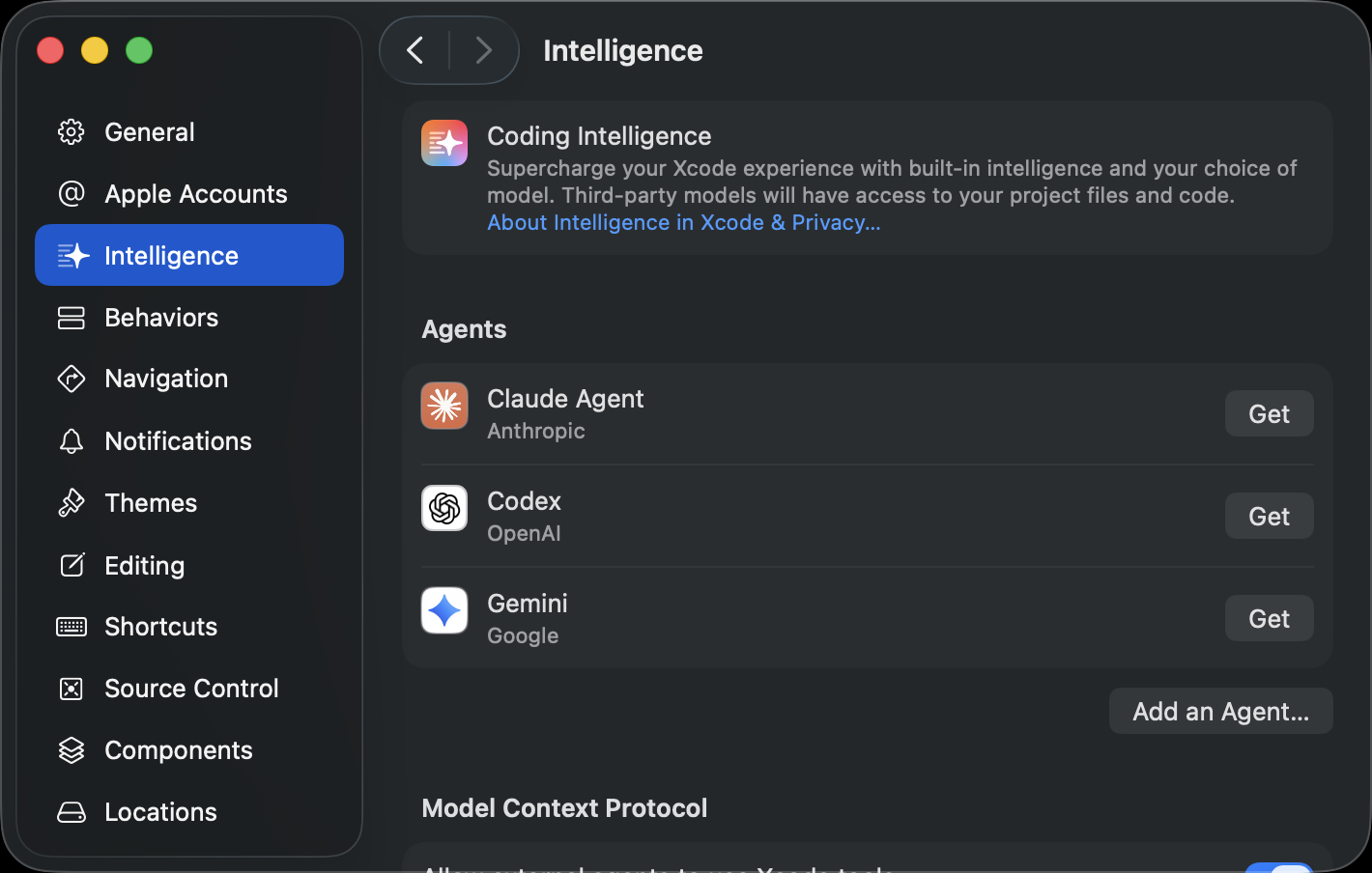Viewport: 1372px width, 873px height.
Task: Toggle the Model Context Protocol switch
Action: point(1278,868)
